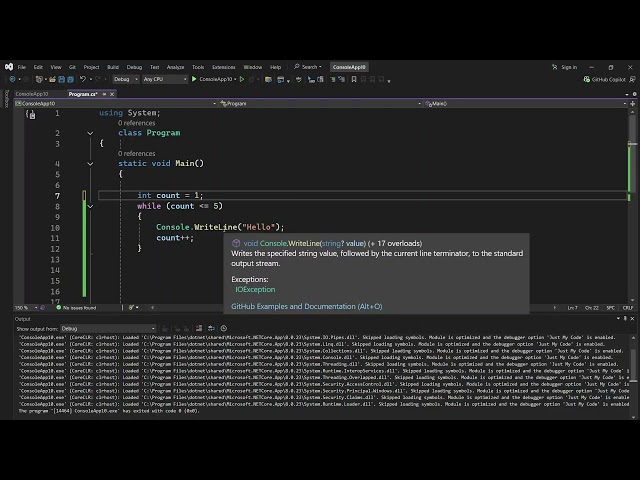The image size is (640, 480).
Task: Open the Debug configuration dropdown
Action: click(x=126, y=79)
